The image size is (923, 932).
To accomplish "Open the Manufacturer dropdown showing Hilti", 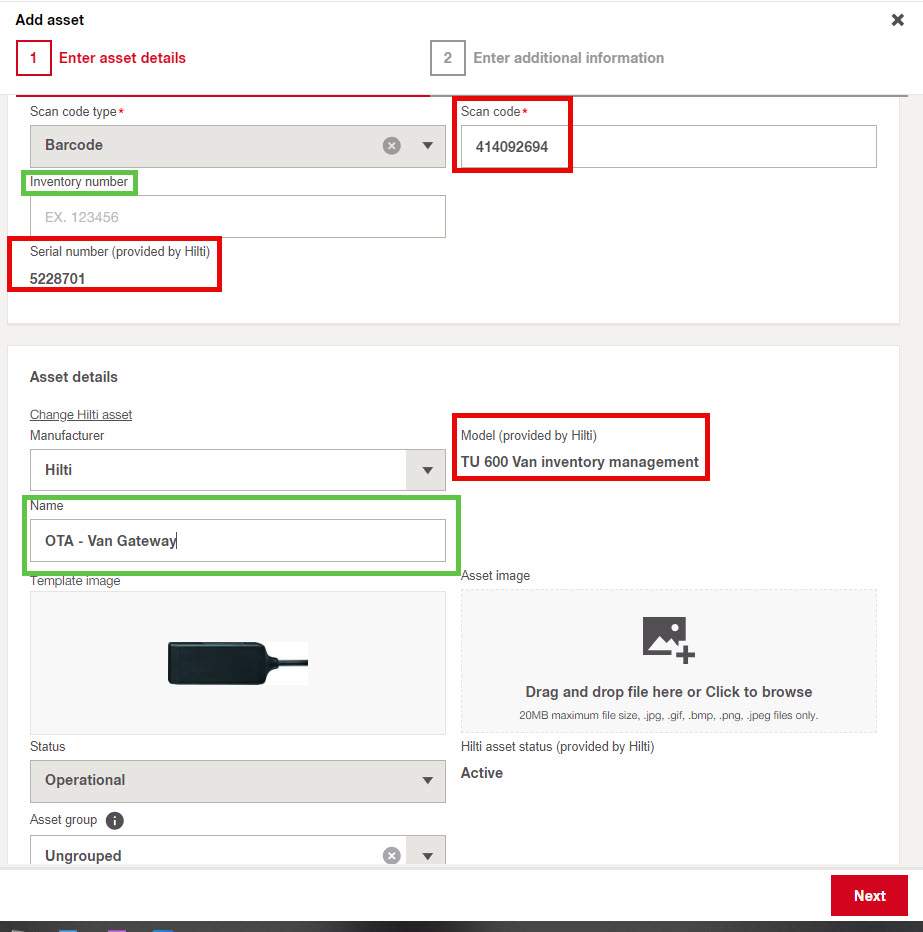I will pyautogui.click(x=237, y=470).
